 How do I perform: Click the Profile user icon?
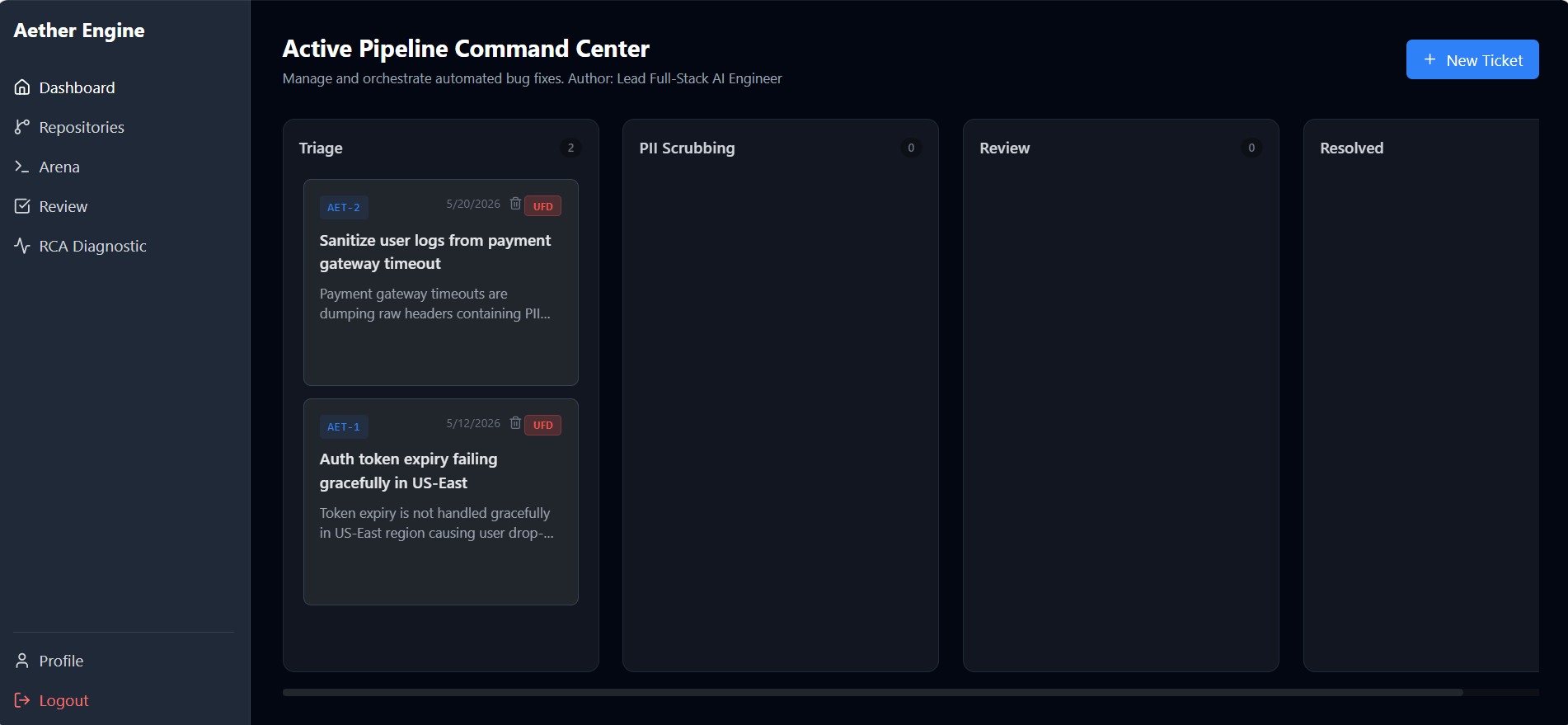(22, 661)
